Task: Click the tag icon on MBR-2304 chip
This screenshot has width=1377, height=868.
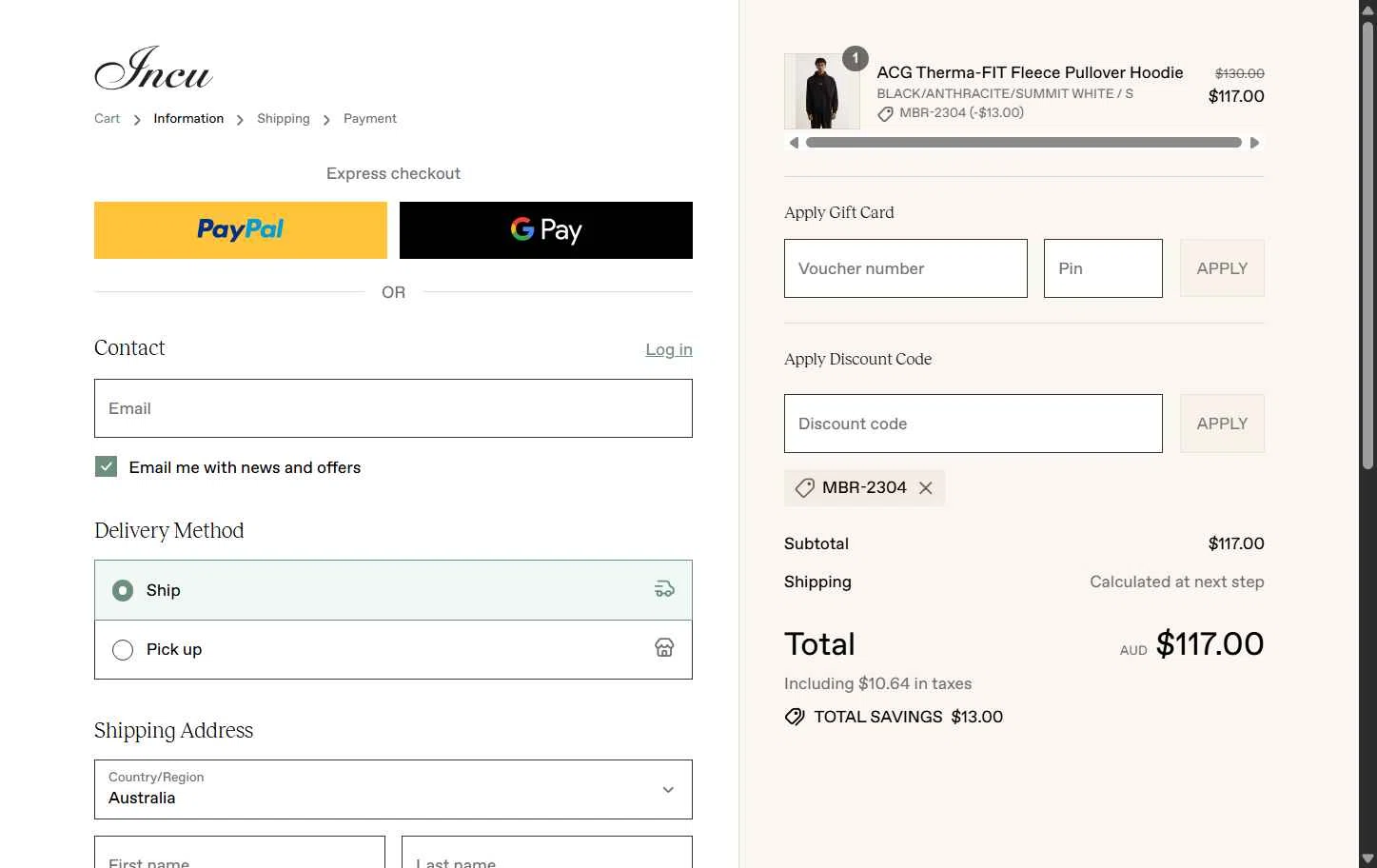Action: [805, 488]
